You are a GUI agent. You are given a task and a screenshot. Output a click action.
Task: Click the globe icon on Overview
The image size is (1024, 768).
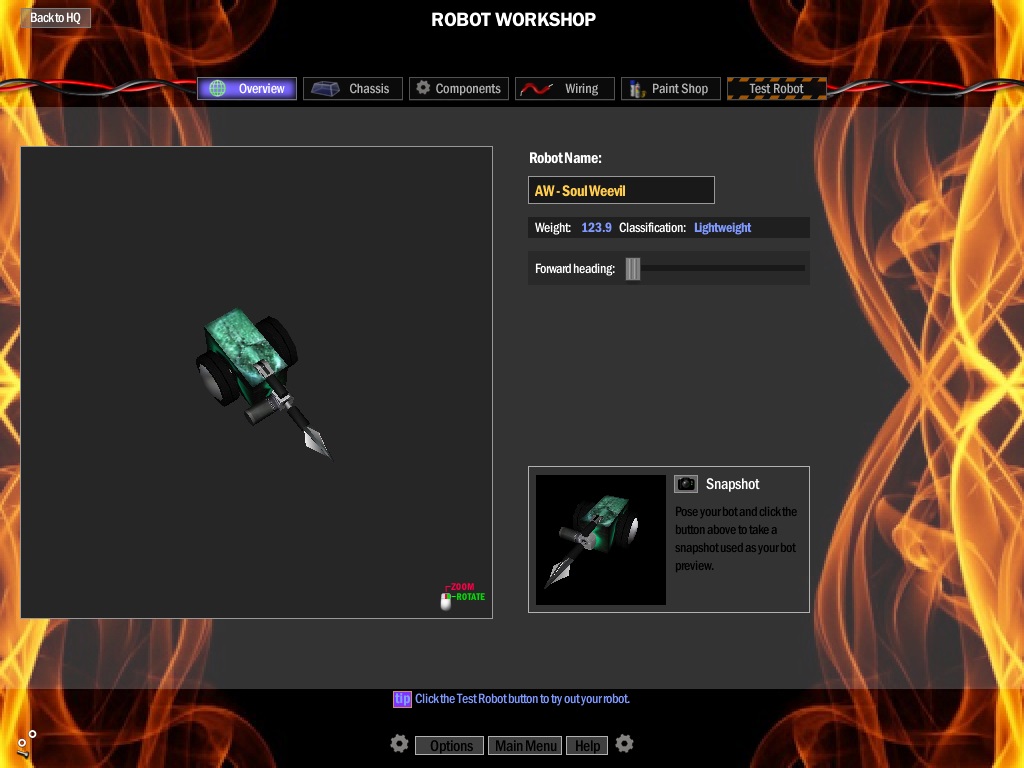[x=217, y=88]
